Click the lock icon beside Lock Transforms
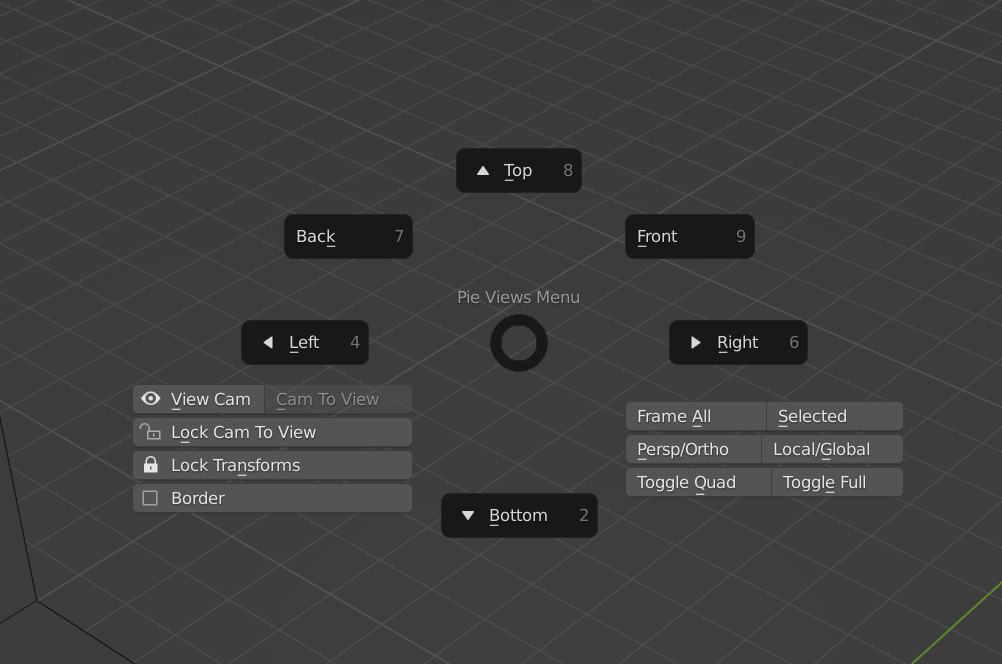This screenshot has width=1002, height=664. pyautogui.click(x=151, y=465)
